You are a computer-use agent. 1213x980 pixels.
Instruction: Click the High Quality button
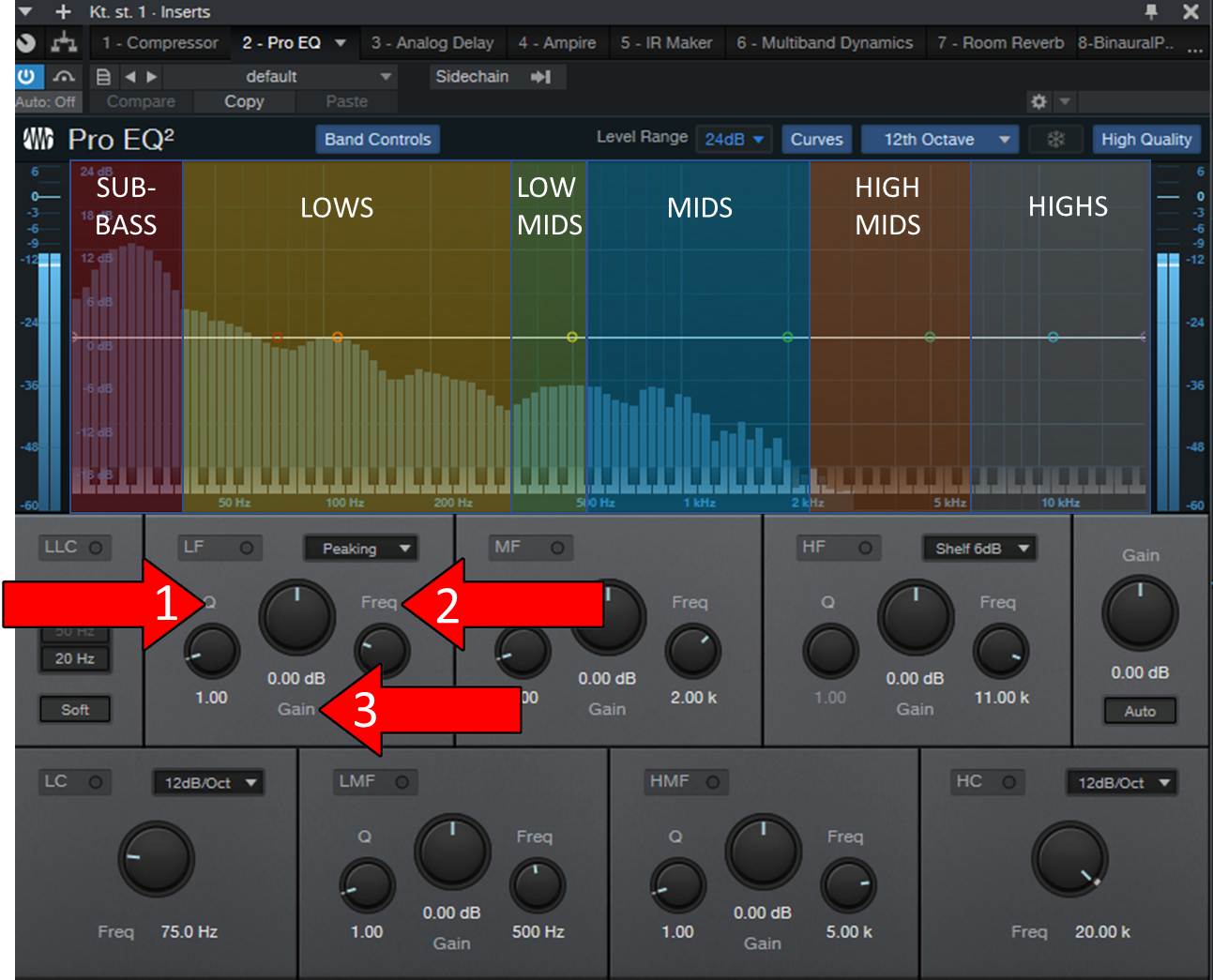pyautogui.click(x=1146, y=140)
